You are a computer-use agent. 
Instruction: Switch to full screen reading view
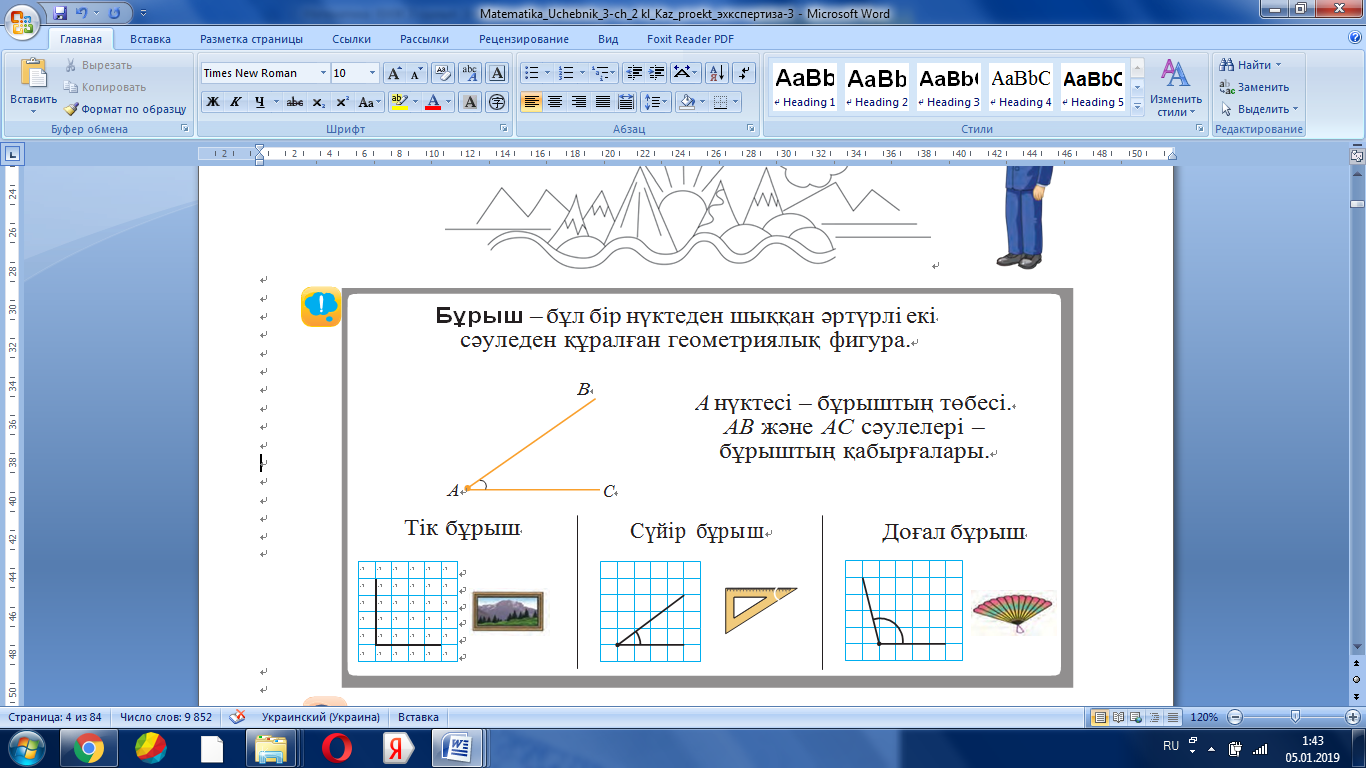1117,717
